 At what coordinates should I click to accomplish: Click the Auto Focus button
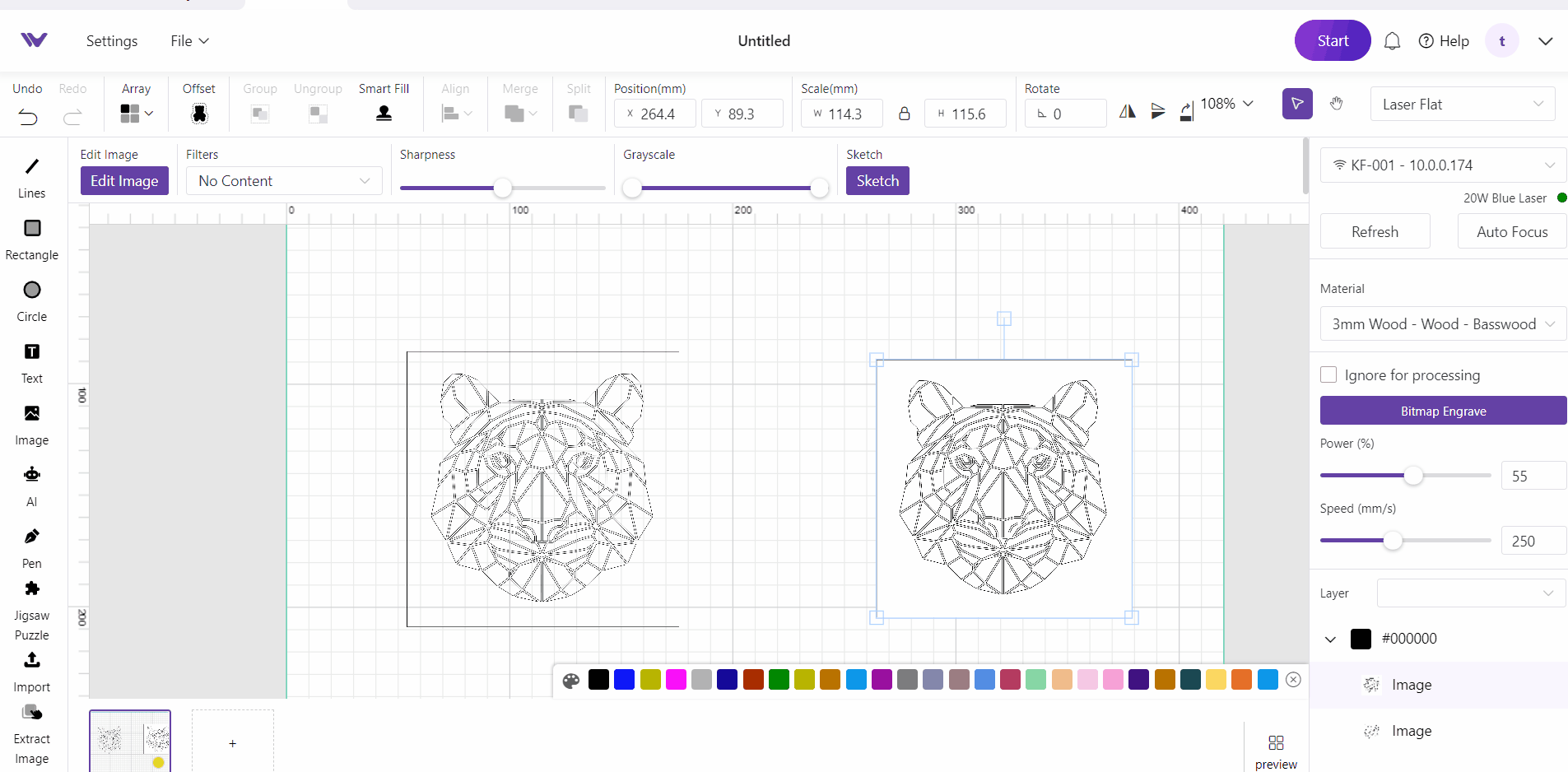coord(1511,232)
